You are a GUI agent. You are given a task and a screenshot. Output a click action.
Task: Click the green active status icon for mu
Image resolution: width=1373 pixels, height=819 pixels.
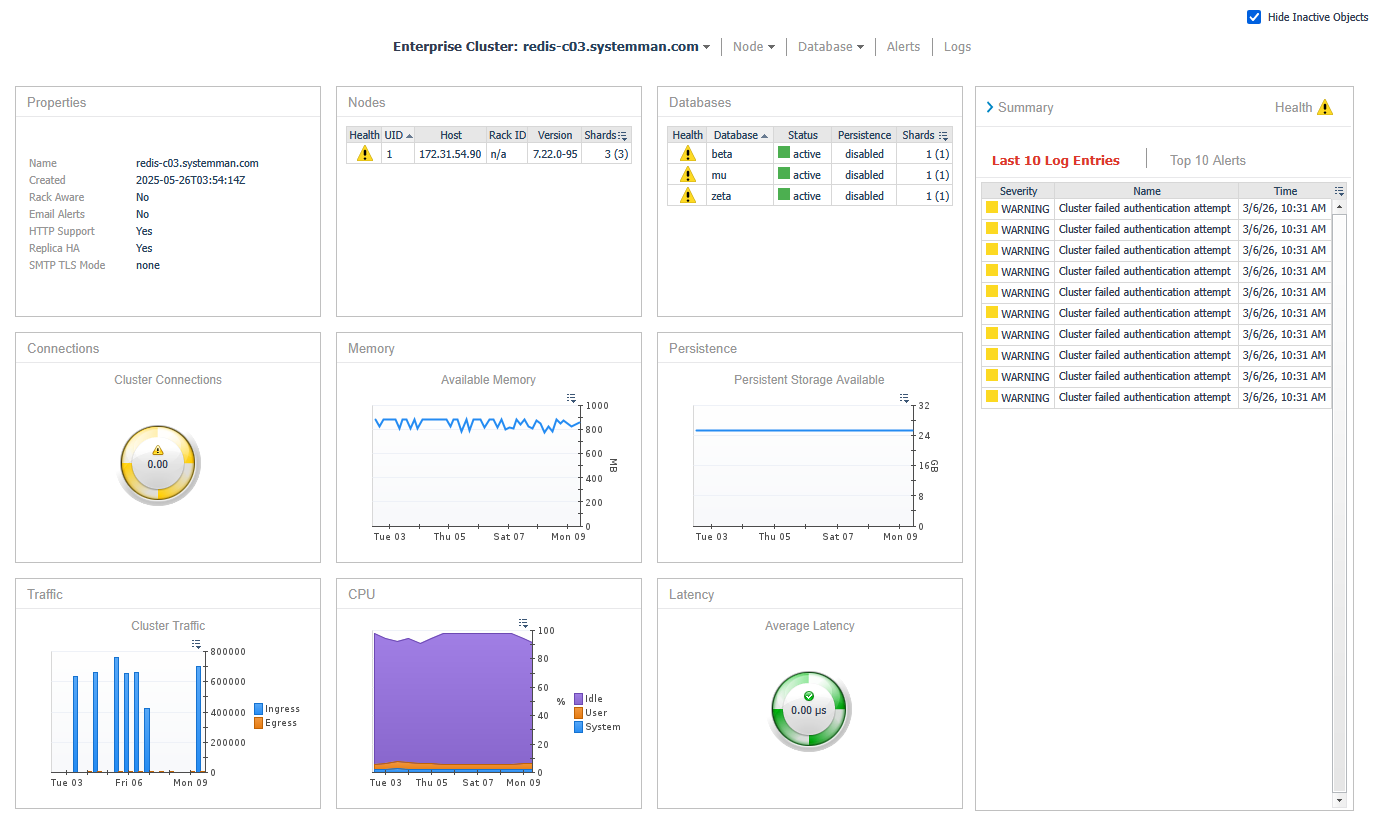point(784,174)
